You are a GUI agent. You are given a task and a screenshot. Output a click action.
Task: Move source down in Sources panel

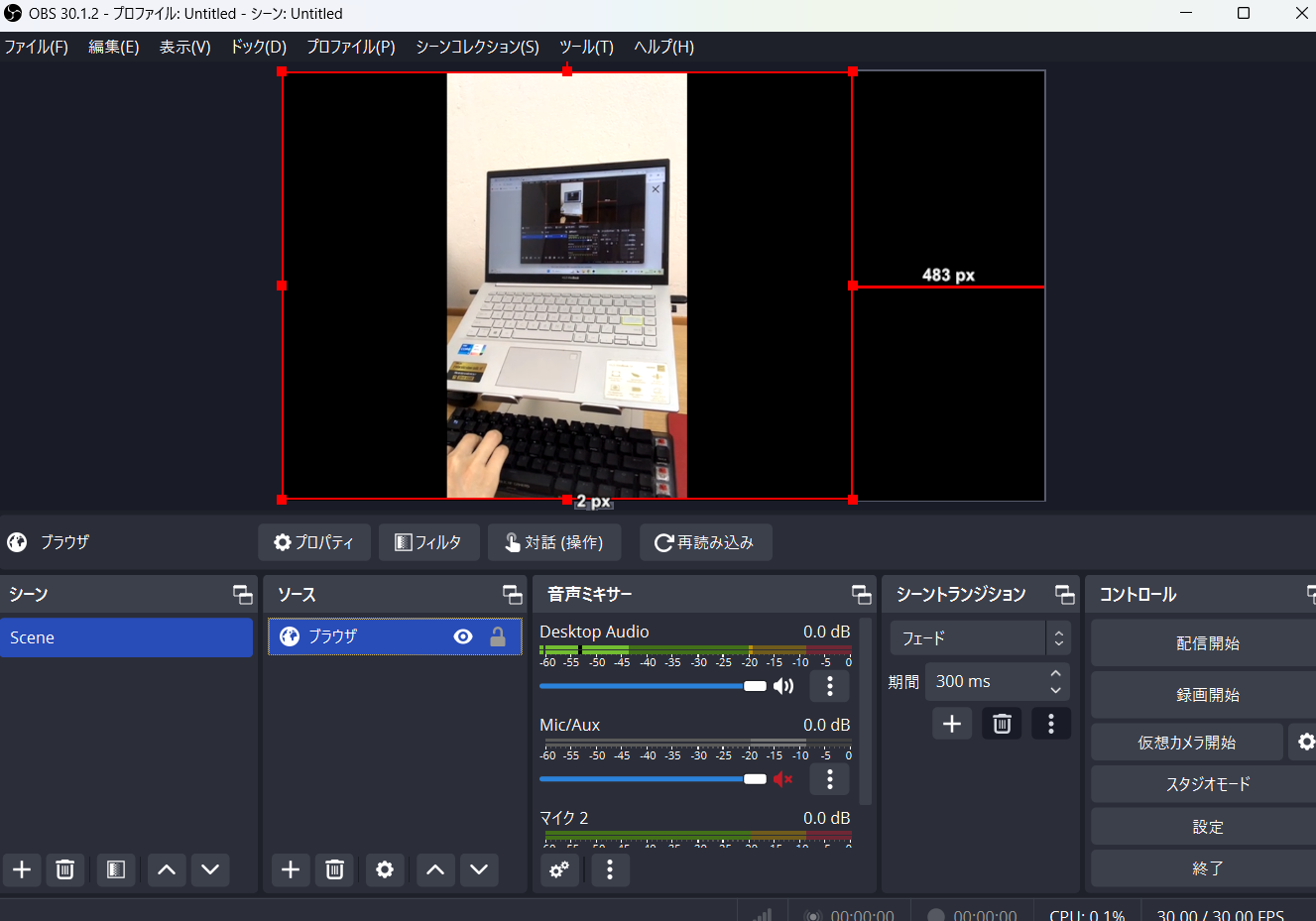(479, 869)
